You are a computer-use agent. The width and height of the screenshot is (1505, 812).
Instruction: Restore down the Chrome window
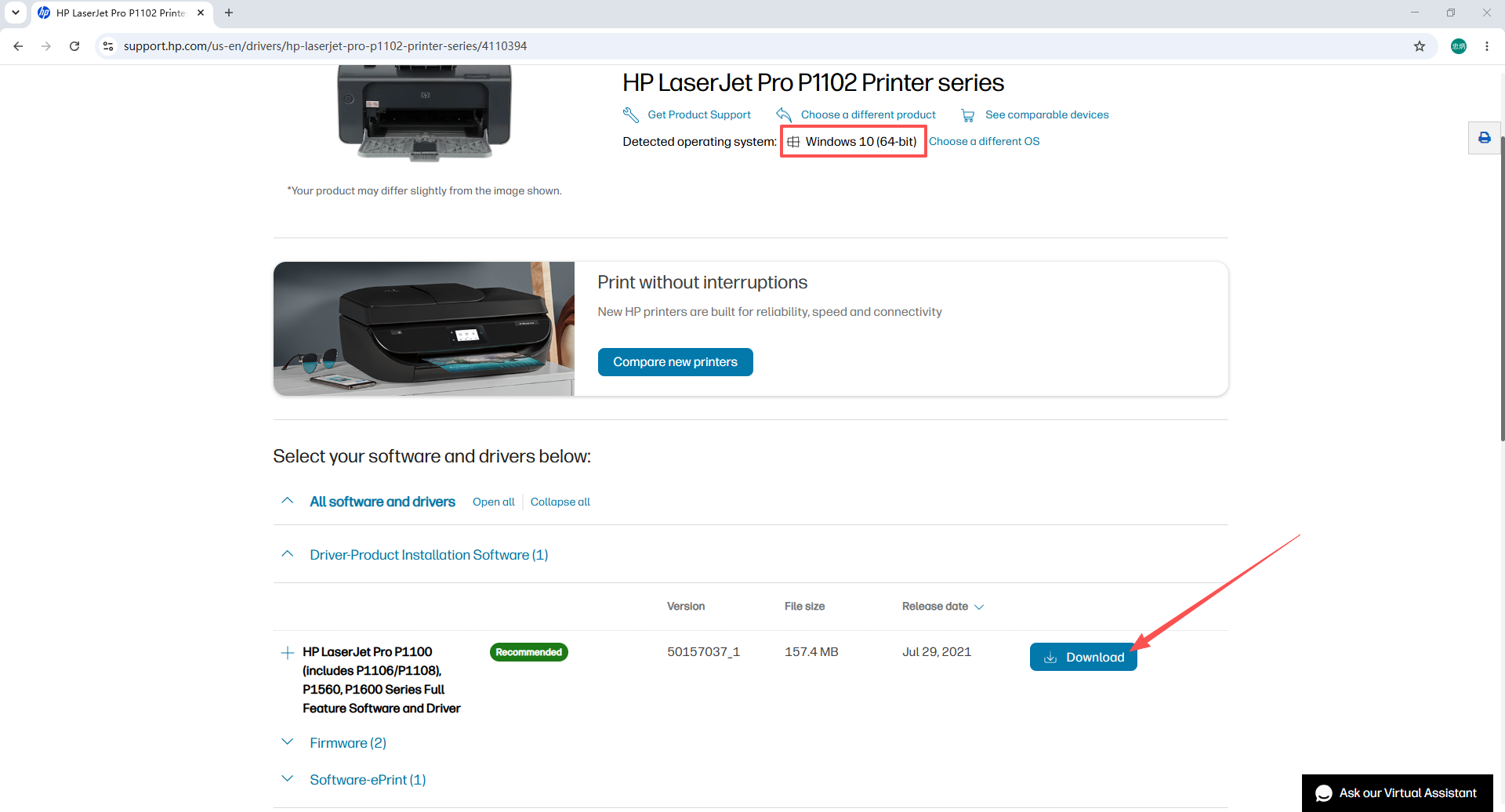point(1451,13)
